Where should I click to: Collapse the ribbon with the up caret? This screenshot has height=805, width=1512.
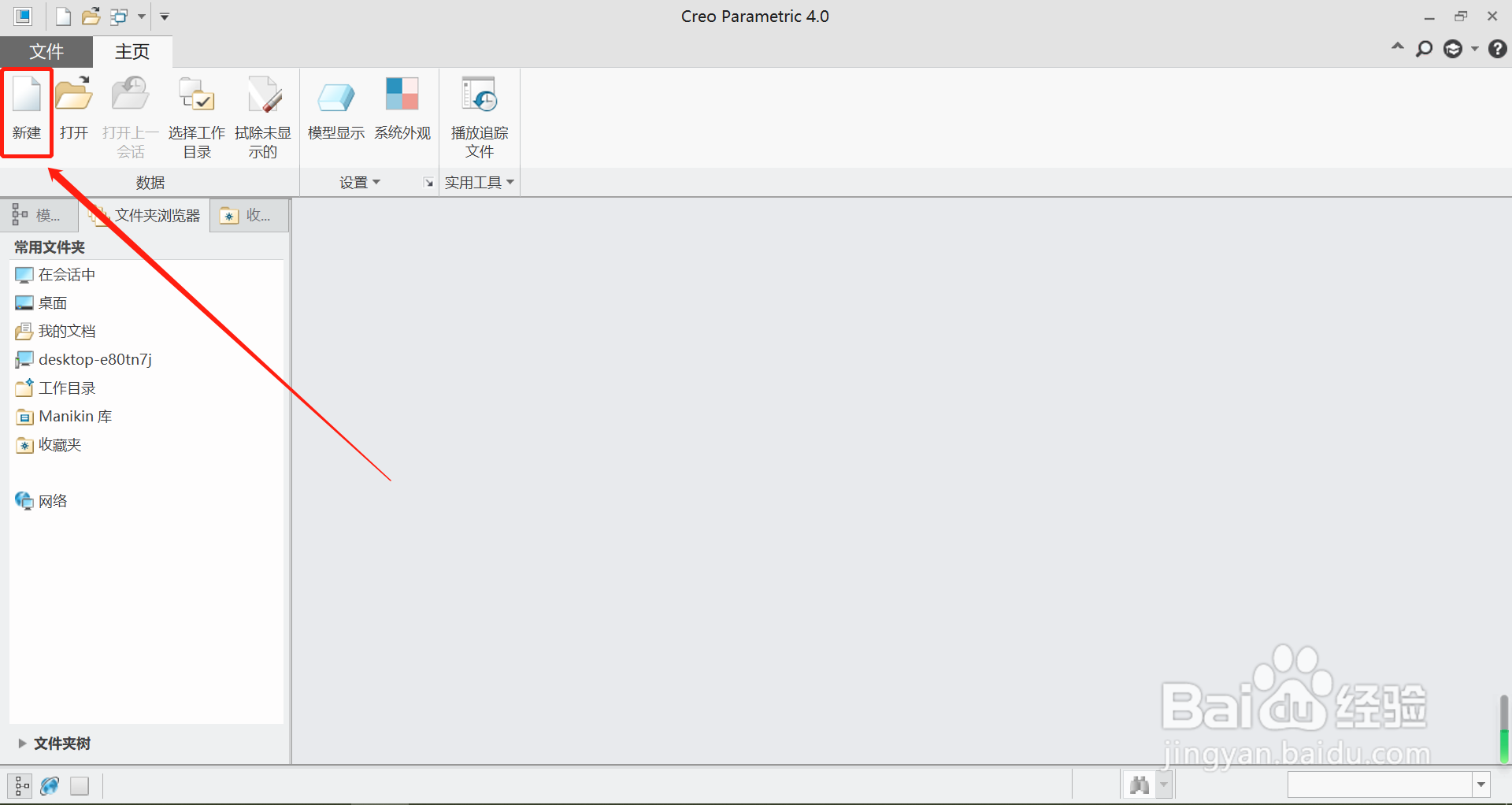[1398, 47]
